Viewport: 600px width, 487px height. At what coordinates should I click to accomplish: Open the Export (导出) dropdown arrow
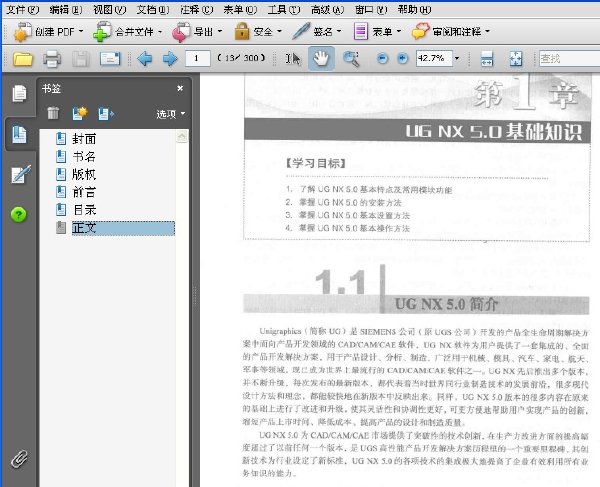click(220, 31)
